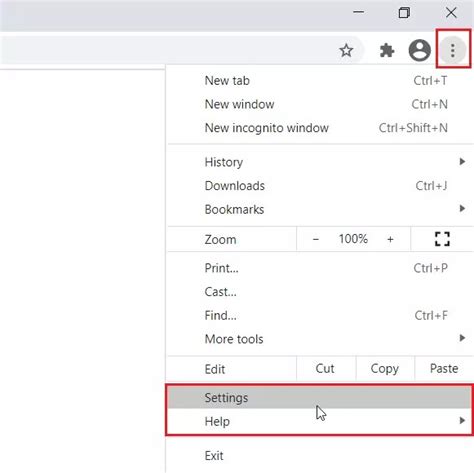Click the bookmark star icon
This screenshot has width=474, height=473.
(x=346, y=51)
